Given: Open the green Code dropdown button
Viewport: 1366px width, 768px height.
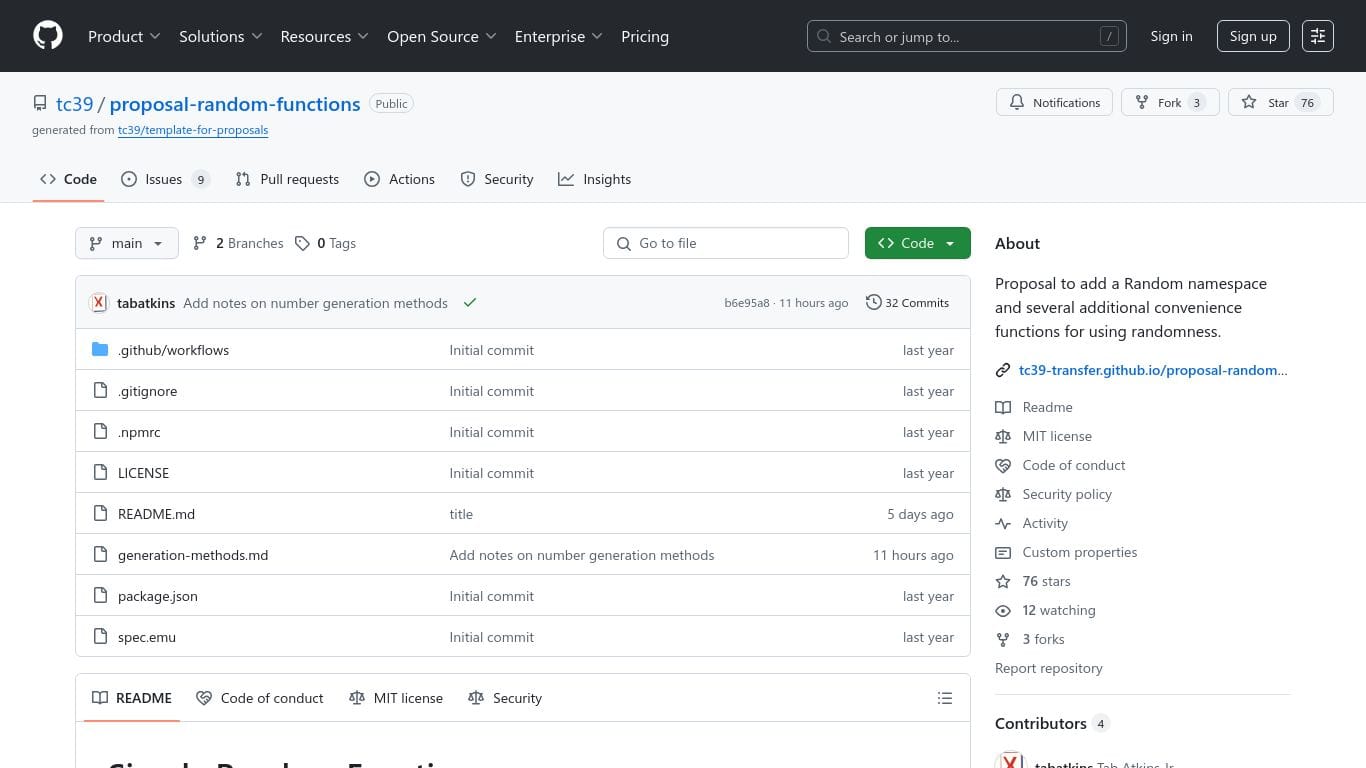Looking at the screenshot, I should [x=917, y=243].
